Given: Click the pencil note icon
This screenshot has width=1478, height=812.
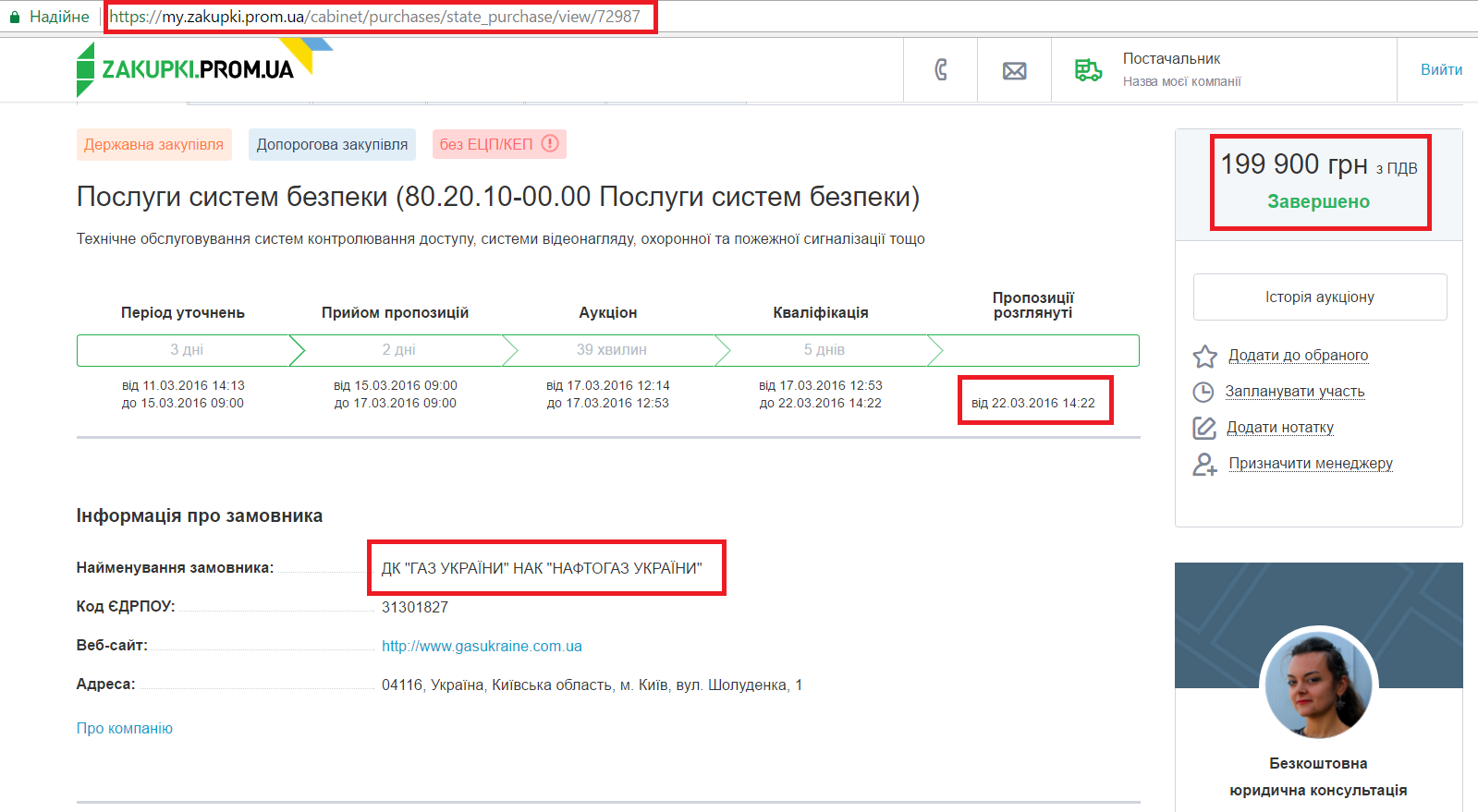Looking at the screenshot, I should tap(1203, 428).
